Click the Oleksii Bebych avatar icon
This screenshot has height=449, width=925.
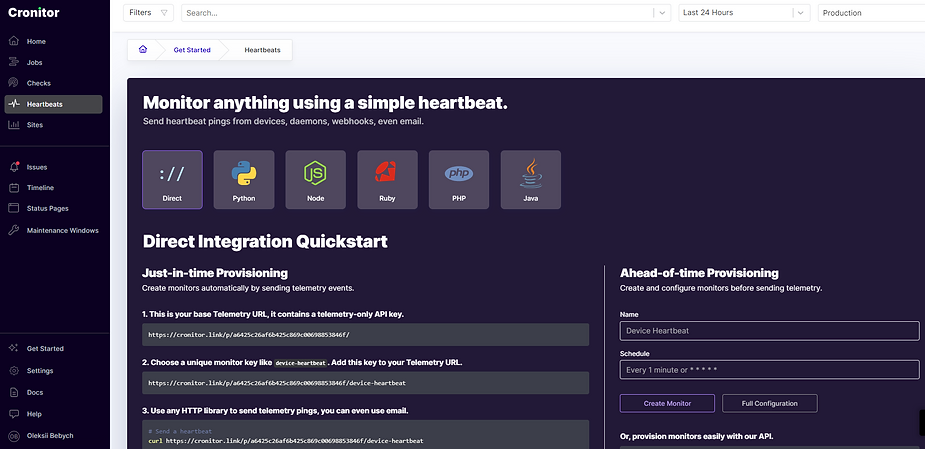(14, 435)
